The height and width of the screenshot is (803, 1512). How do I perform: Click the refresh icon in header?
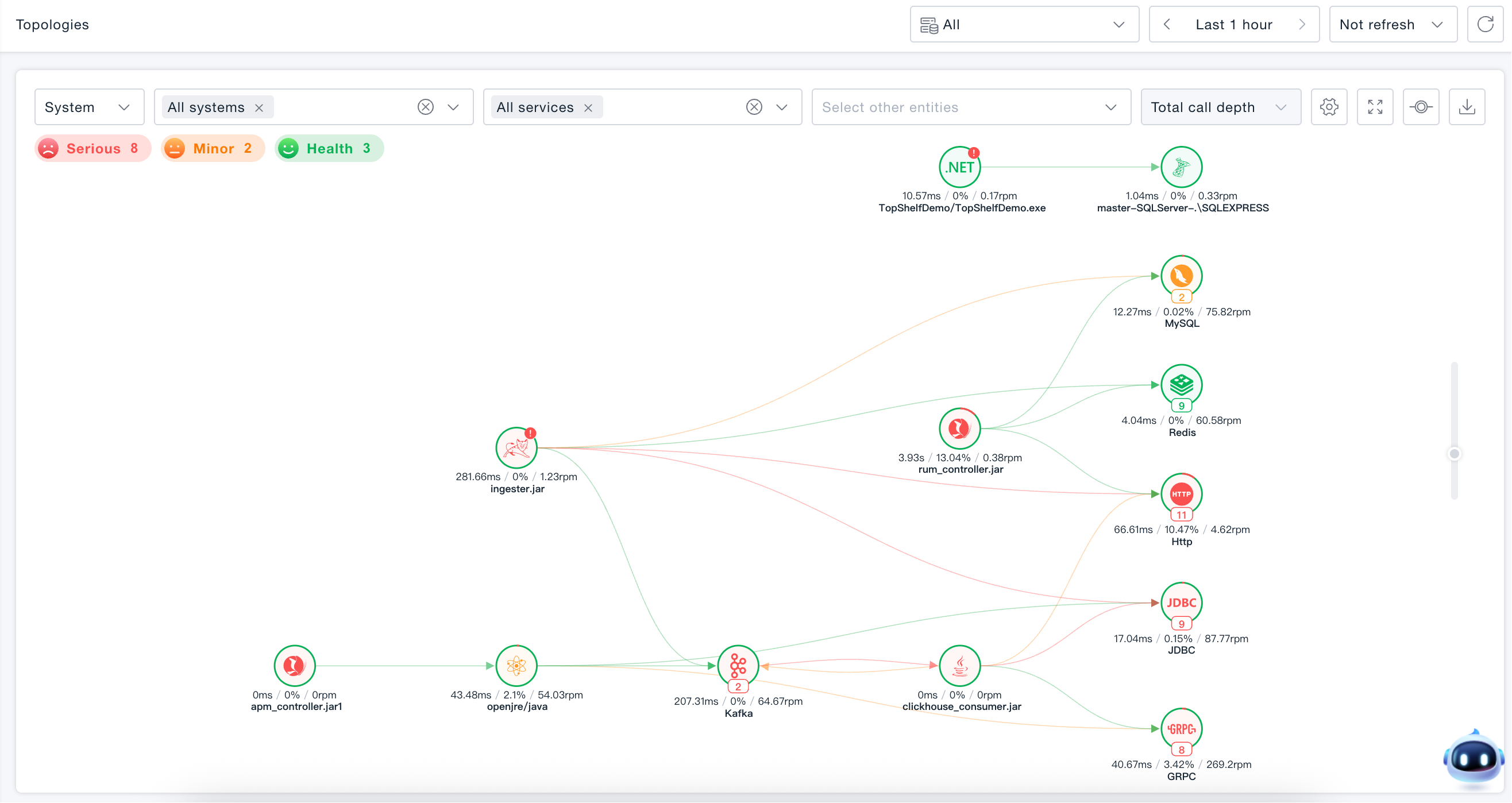(x=1485, y=25)
